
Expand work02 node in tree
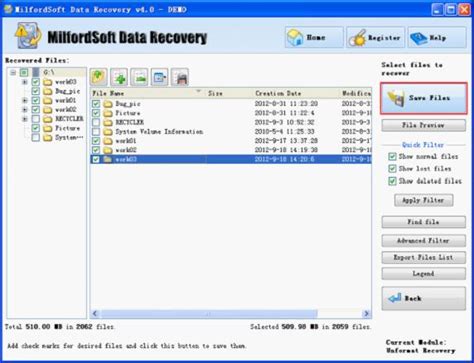point(25,110)
